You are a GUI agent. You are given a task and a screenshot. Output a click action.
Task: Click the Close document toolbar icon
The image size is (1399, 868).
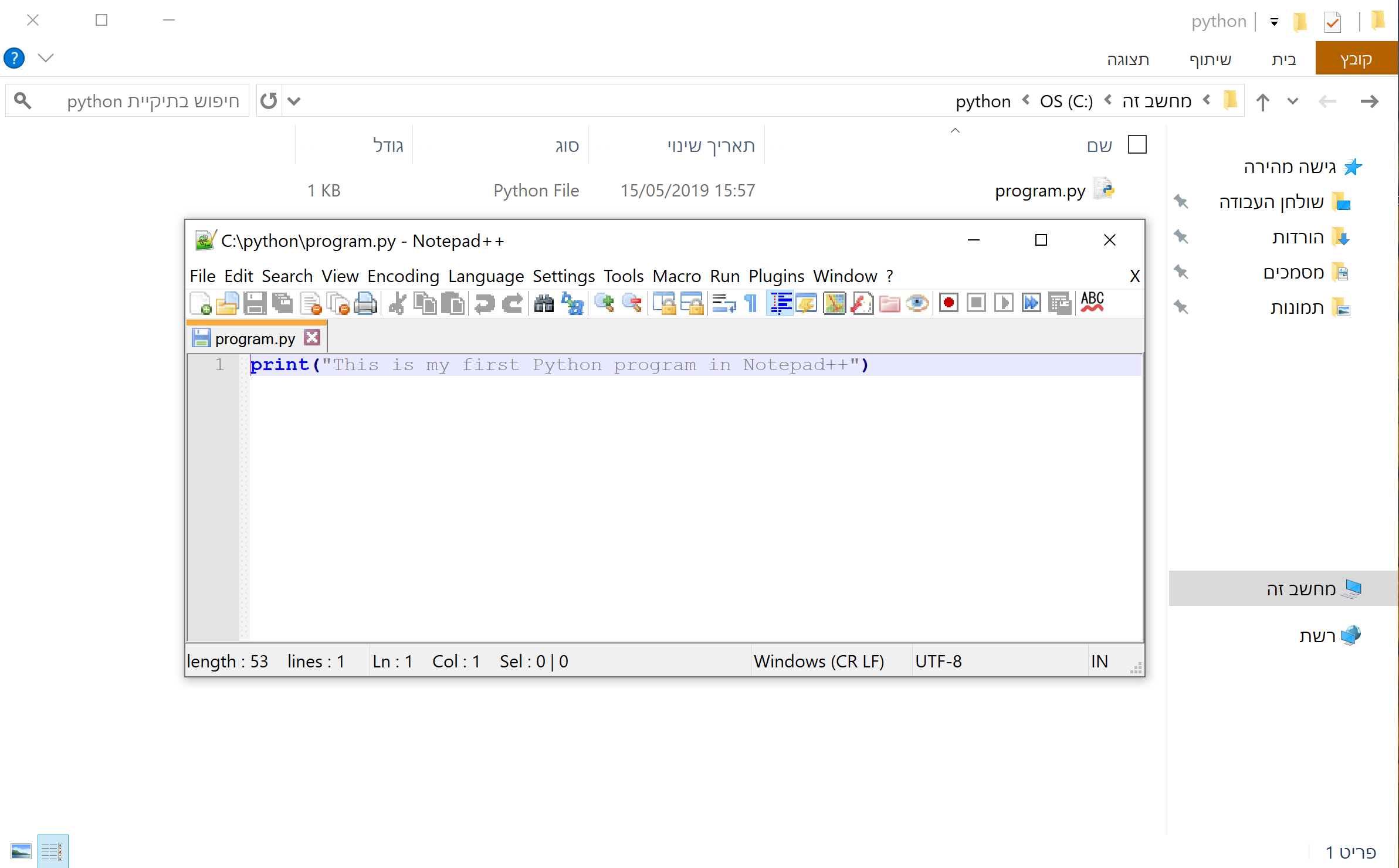tap(311, 303)
